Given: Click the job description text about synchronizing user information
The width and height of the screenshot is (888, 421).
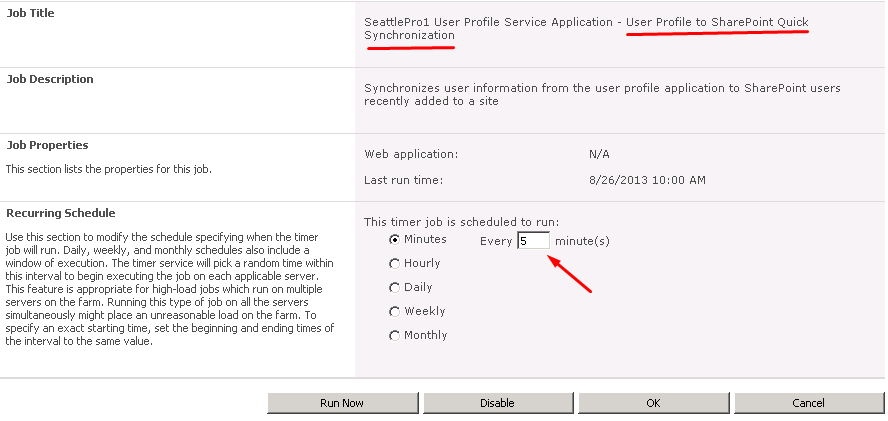Looking at the screenshot, I should pyautogui.click(x=603, y=95).
